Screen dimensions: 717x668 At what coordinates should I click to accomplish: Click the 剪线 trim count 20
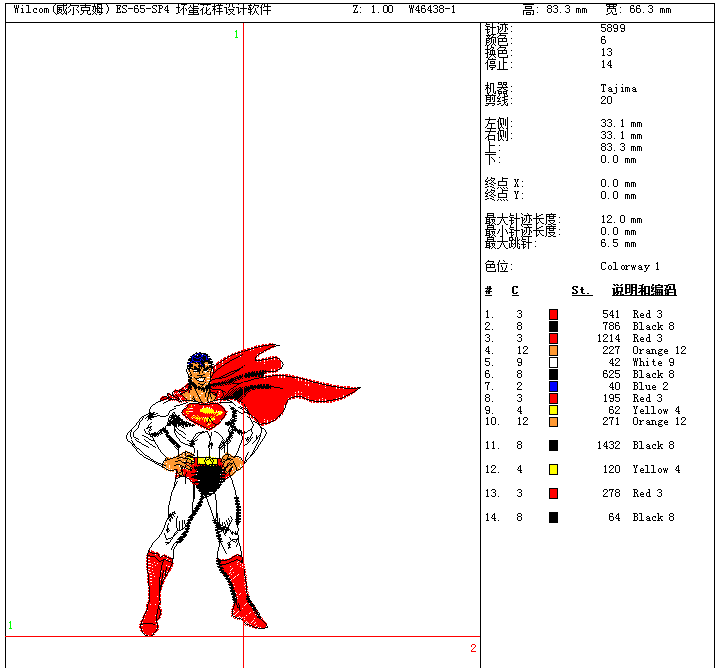(606, 100)
